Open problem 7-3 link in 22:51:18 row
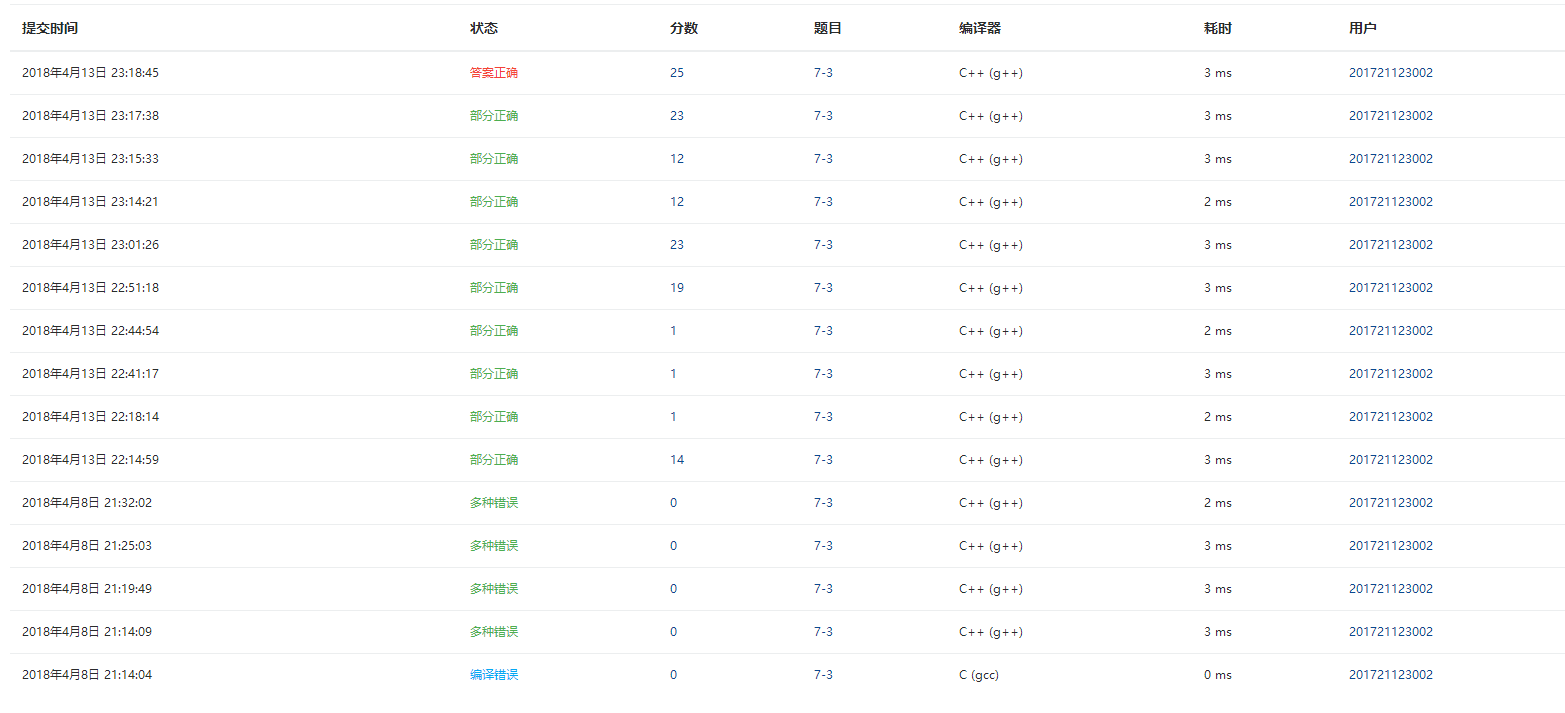The height and width of the screenshot is (713, 1565). [823, 288]
